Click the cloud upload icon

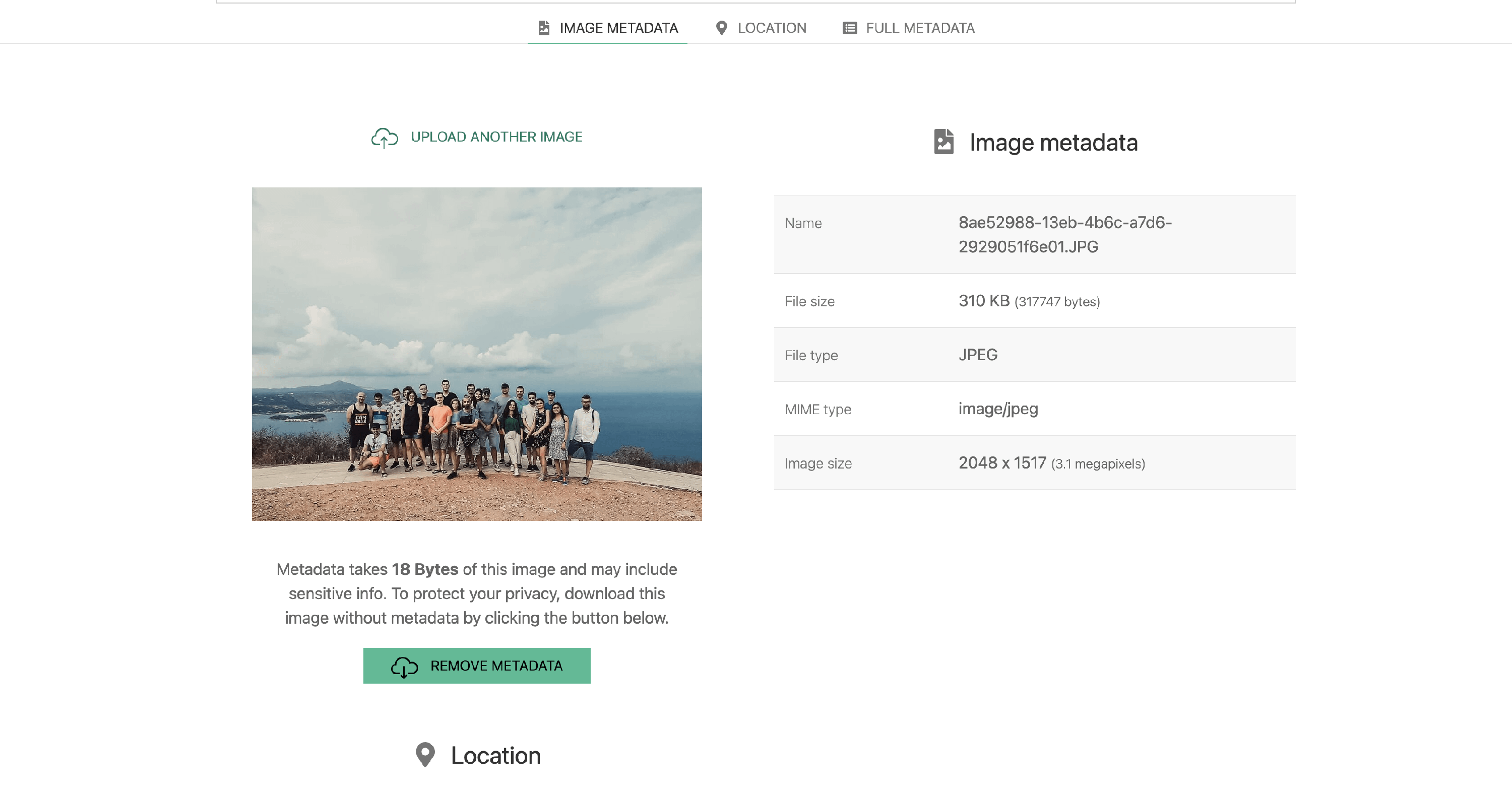(385, 138)
